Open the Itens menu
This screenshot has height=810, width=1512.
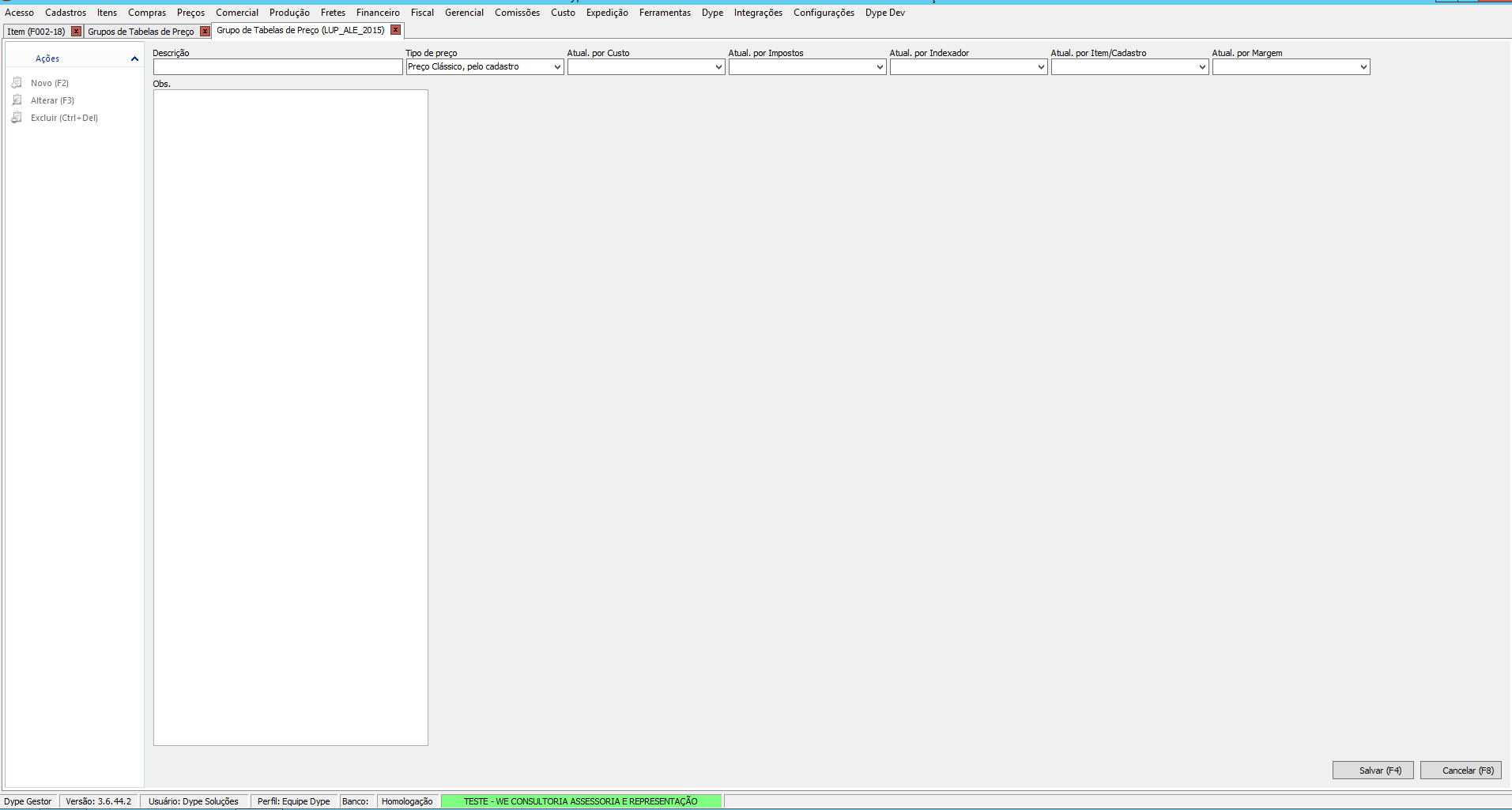(x=107, y=13)
